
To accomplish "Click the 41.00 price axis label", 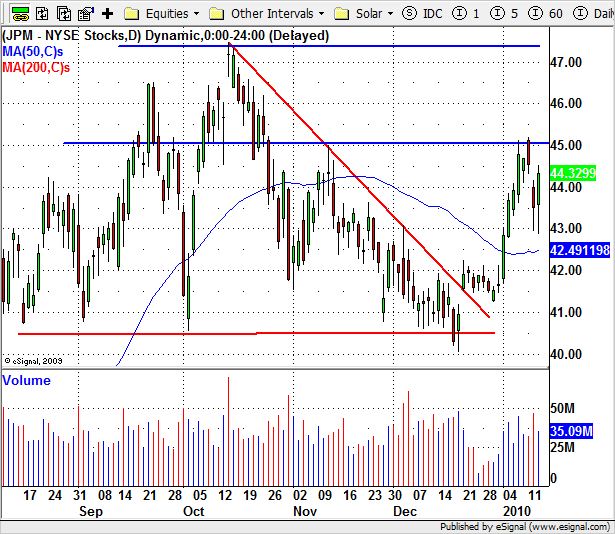I will point(566,313).
